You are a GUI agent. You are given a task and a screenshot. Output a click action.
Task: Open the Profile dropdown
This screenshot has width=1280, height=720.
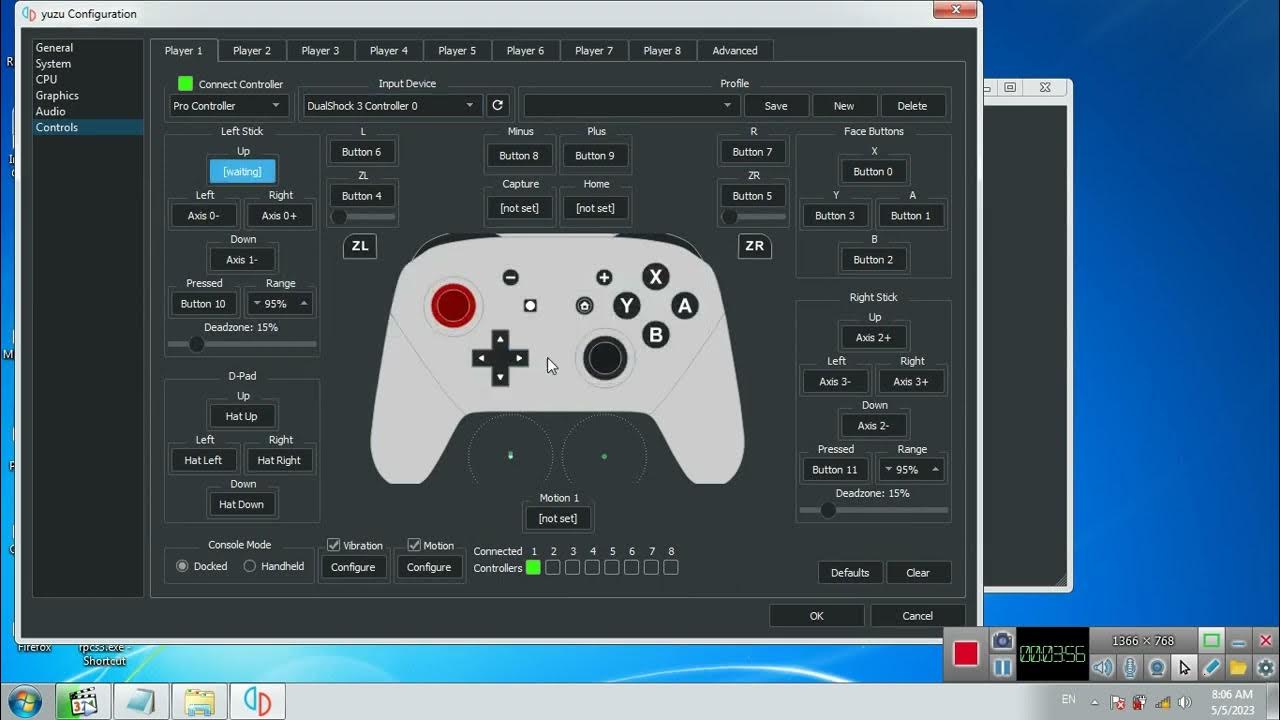pyautogui.click(x=631, y=105)
